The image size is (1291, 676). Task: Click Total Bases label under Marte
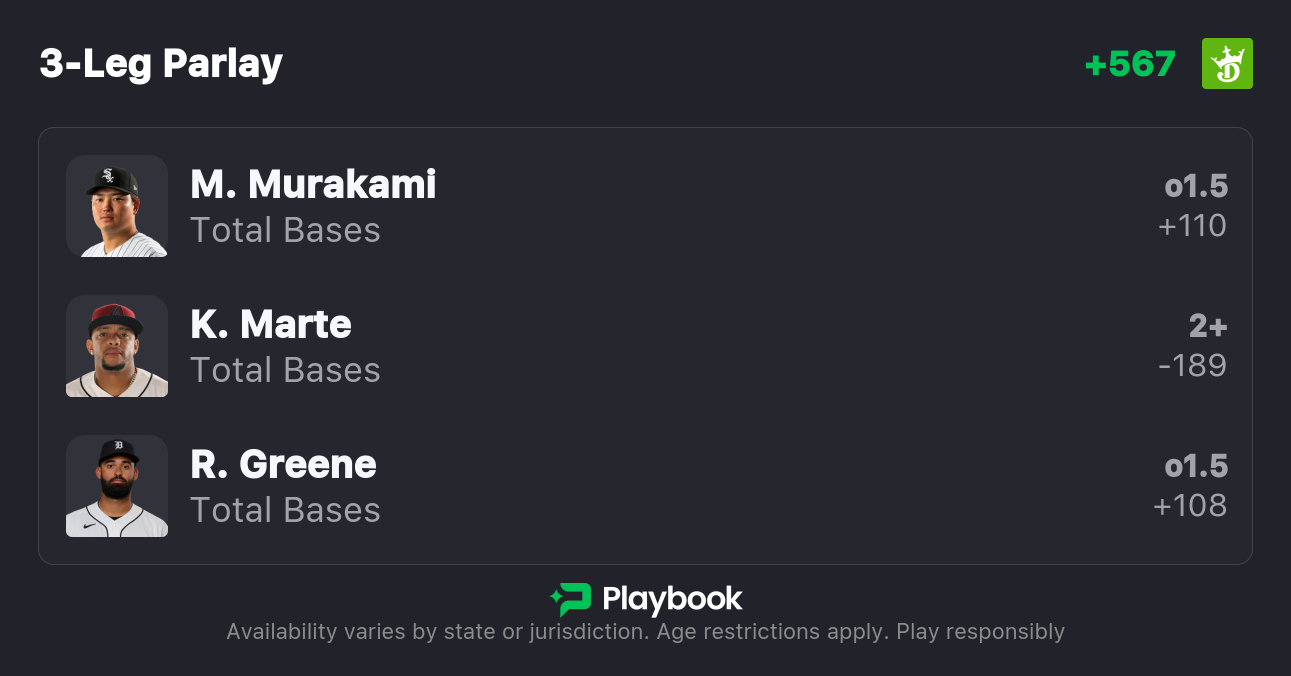[285, 371]
